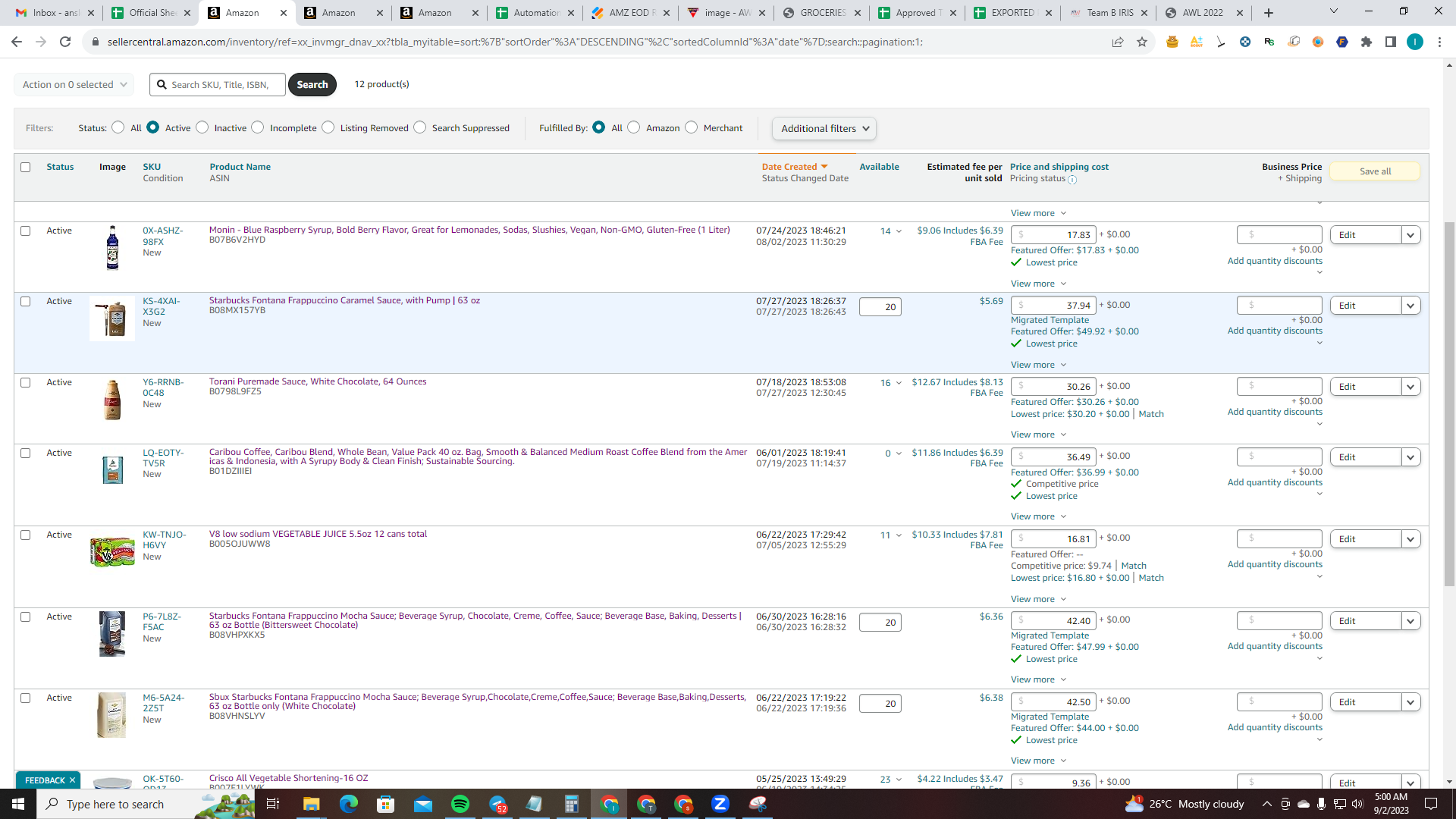Open the browser Extensions puzzle icon
Viewport: 1456px width, 819px height.
(1367, 42)
